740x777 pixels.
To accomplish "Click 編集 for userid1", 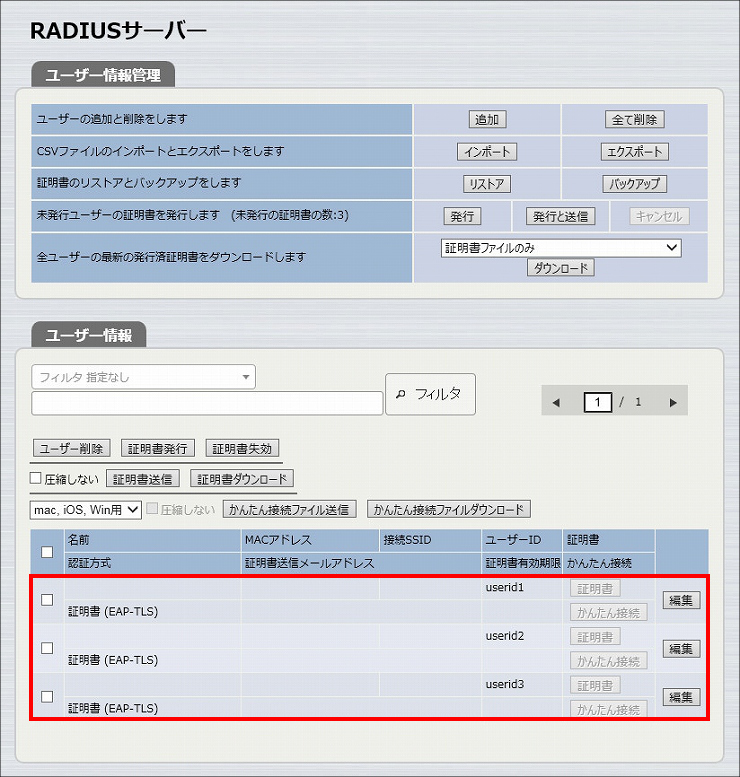I will tap(682, 601).
